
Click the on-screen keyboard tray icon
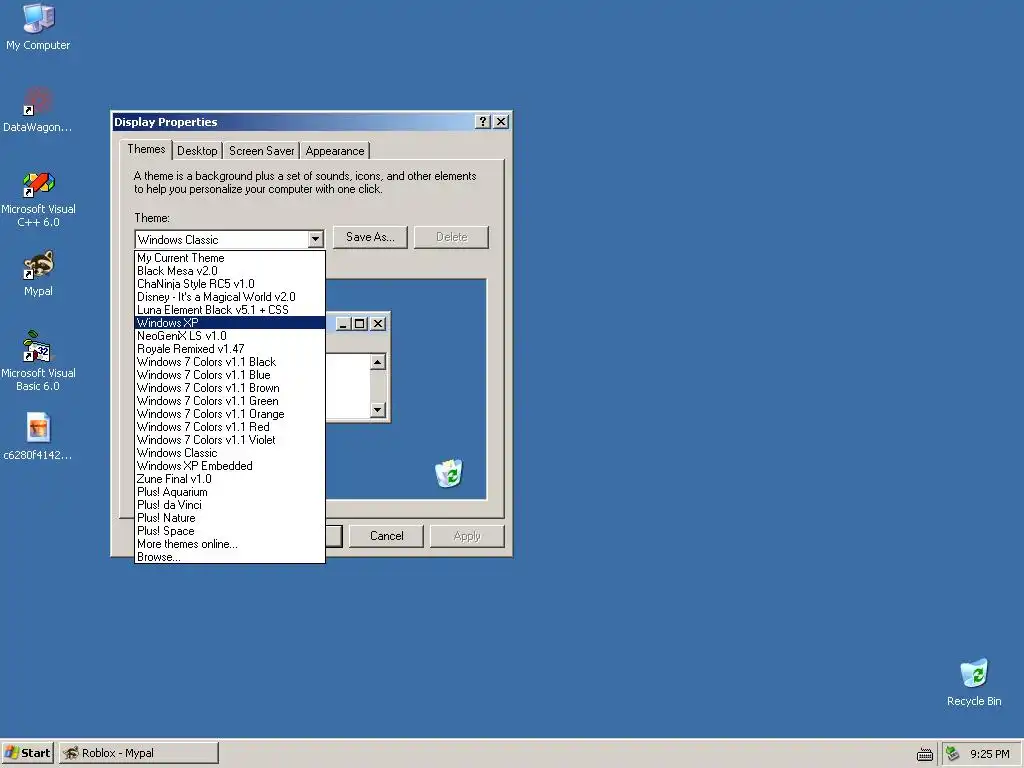click(x=925, y=754)
